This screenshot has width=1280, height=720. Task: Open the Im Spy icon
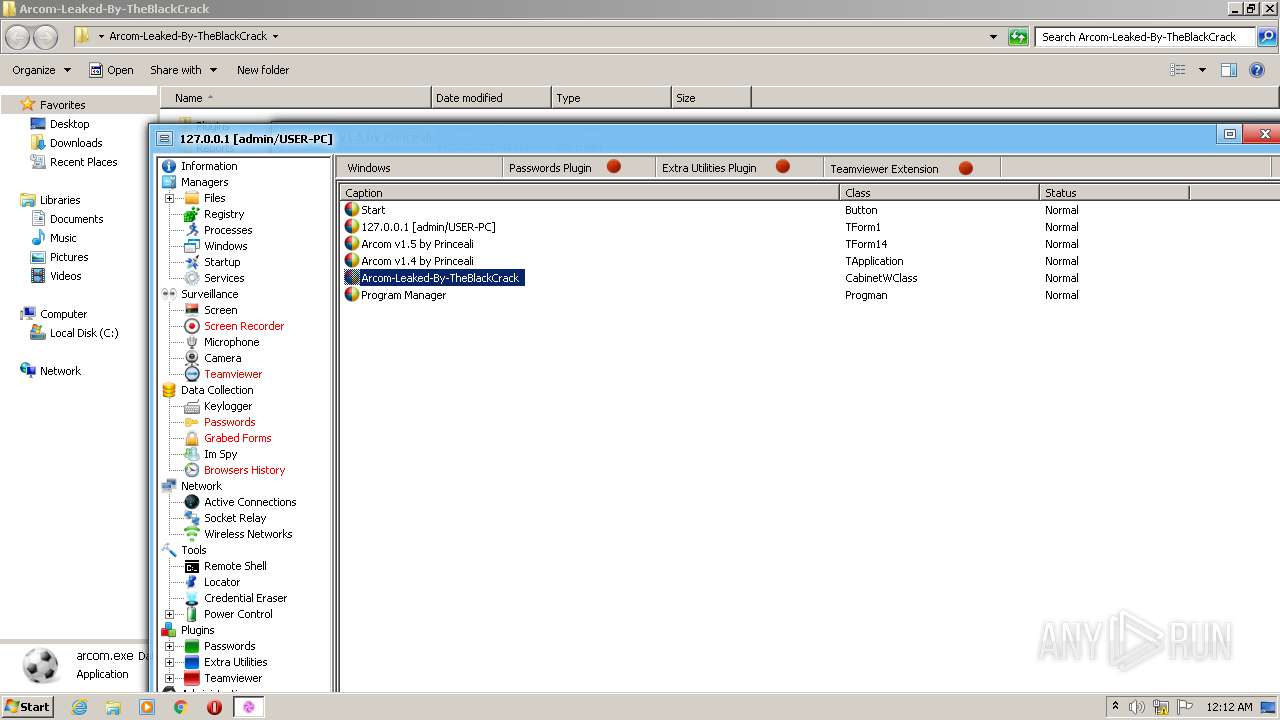pos(192,454)
